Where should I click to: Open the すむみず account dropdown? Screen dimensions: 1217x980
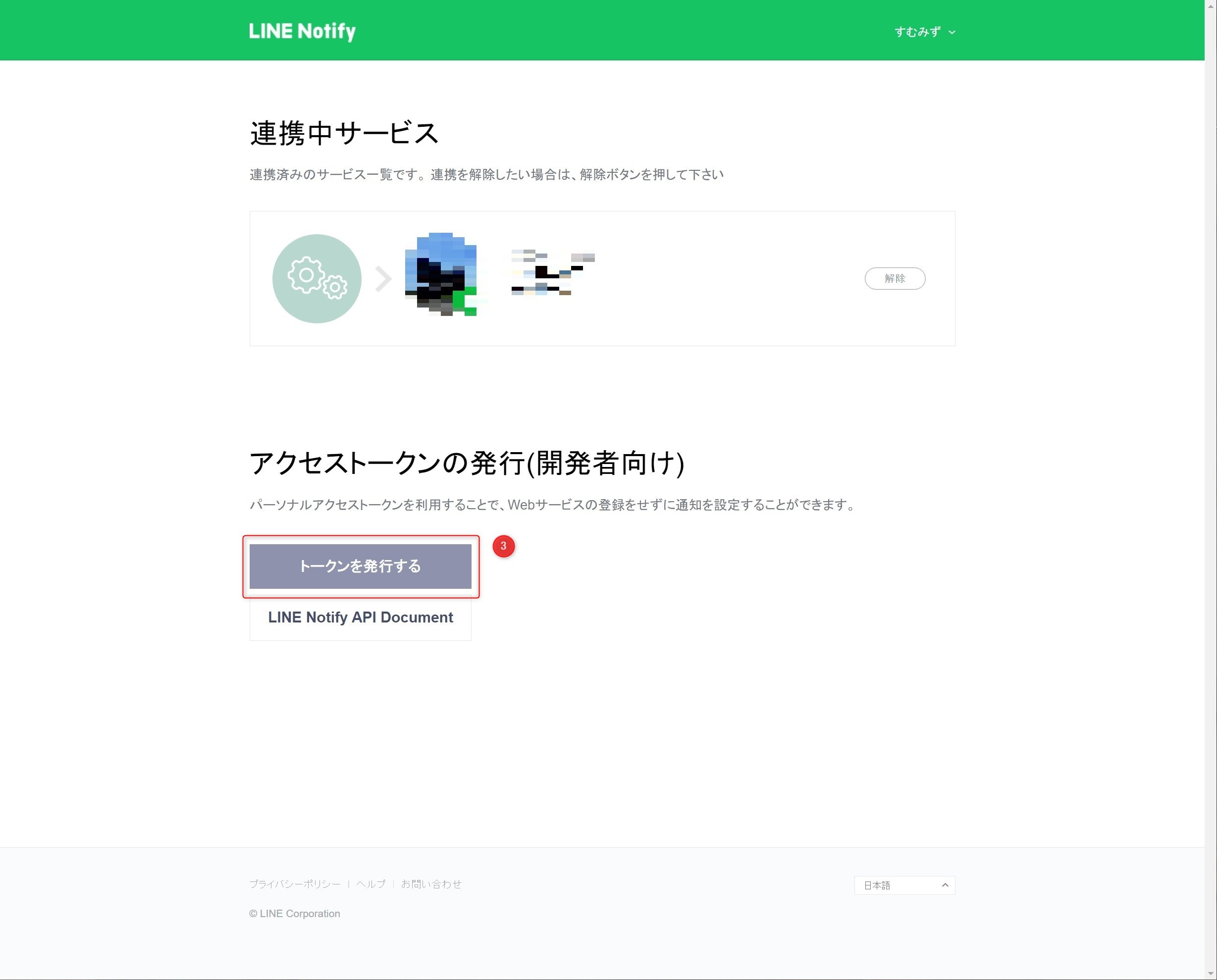[918, 32]
